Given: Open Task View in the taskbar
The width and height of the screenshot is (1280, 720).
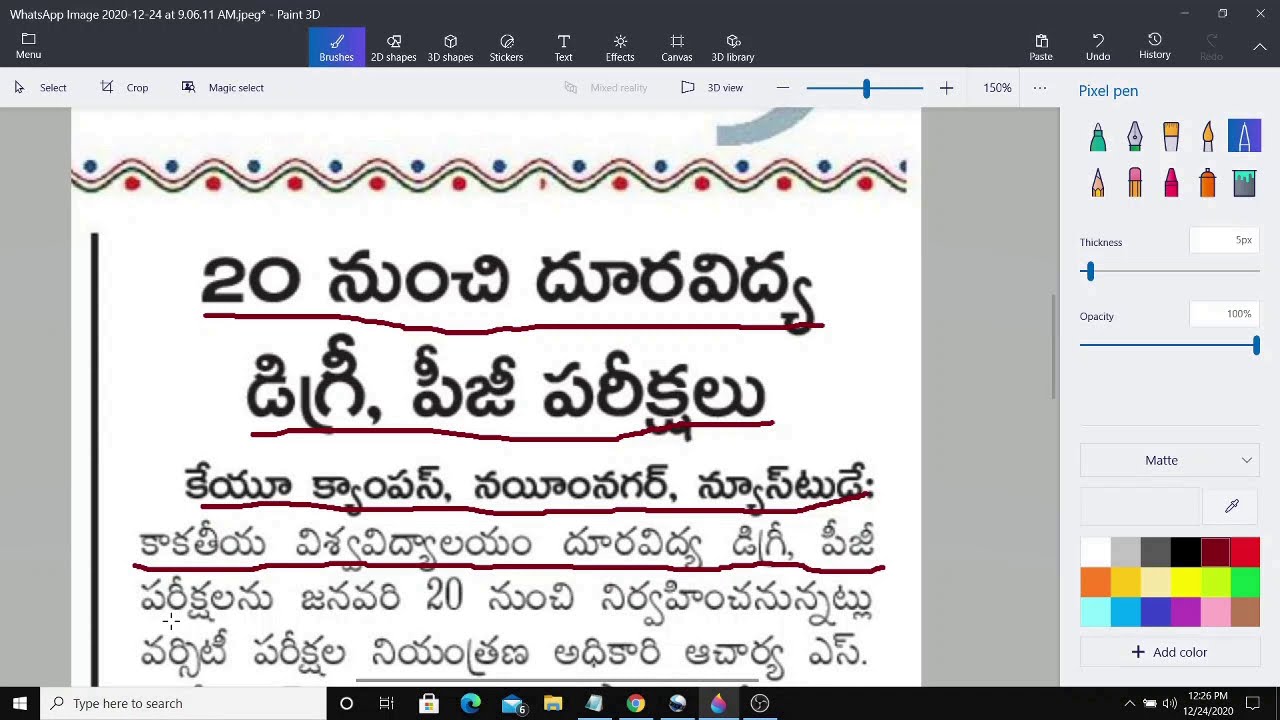Looking at the screenshot, I should [x=387, y=704].
